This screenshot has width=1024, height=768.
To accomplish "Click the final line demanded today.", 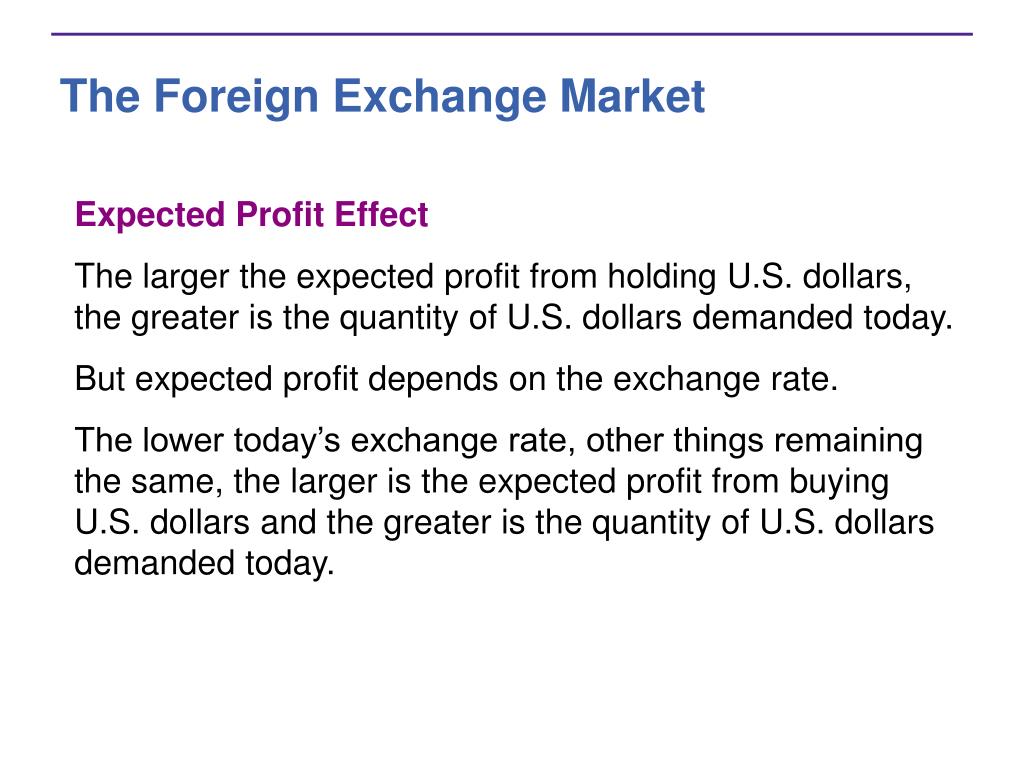I will (x=204, y=563).
